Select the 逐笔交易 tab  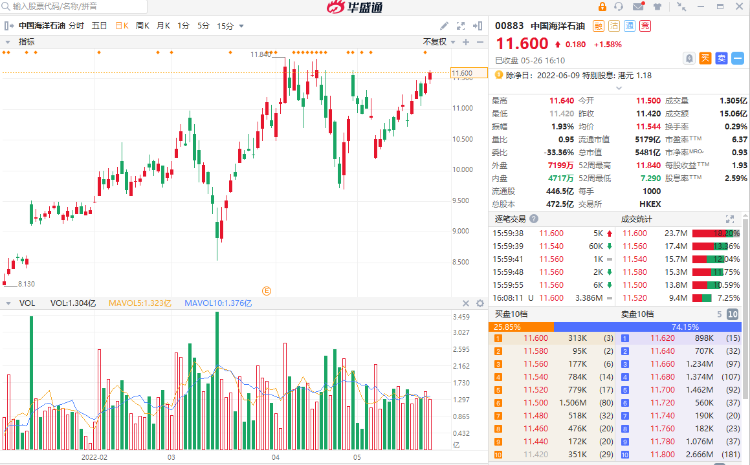coord(510,219)
